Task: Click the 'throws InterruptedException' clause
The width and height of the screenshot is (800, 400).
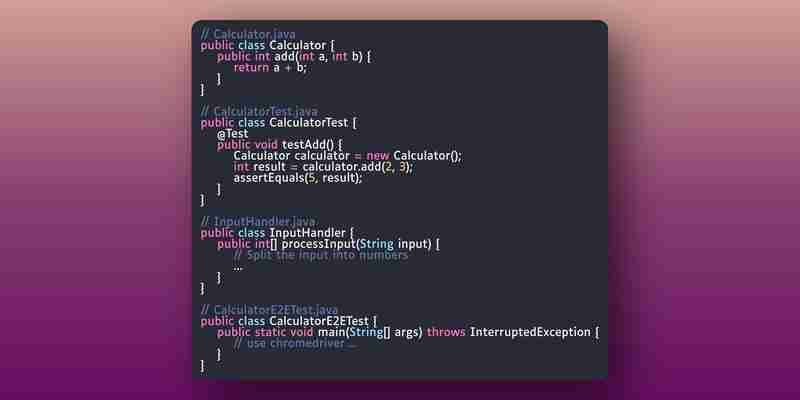Action: pyautogui.click(x=509, y=333)
